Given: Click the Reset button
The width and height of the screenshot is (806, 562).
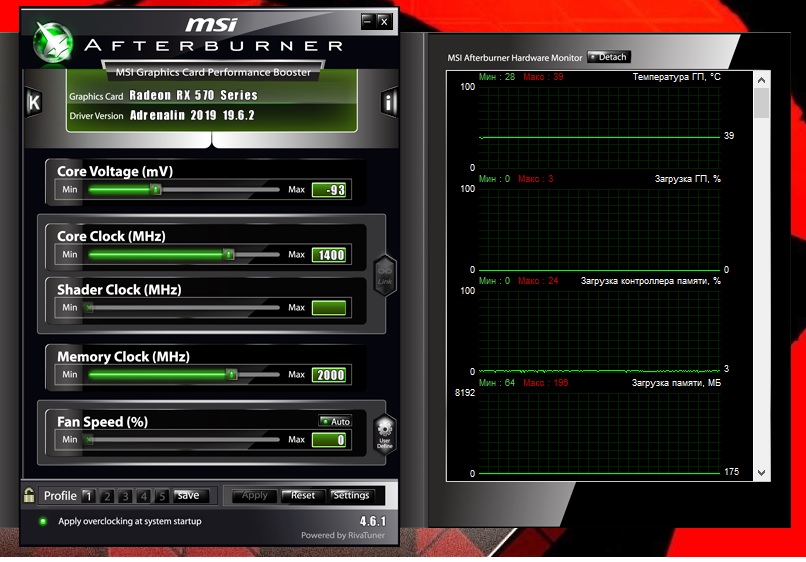Looking at the screenshot, I should (x=302, y=495).
